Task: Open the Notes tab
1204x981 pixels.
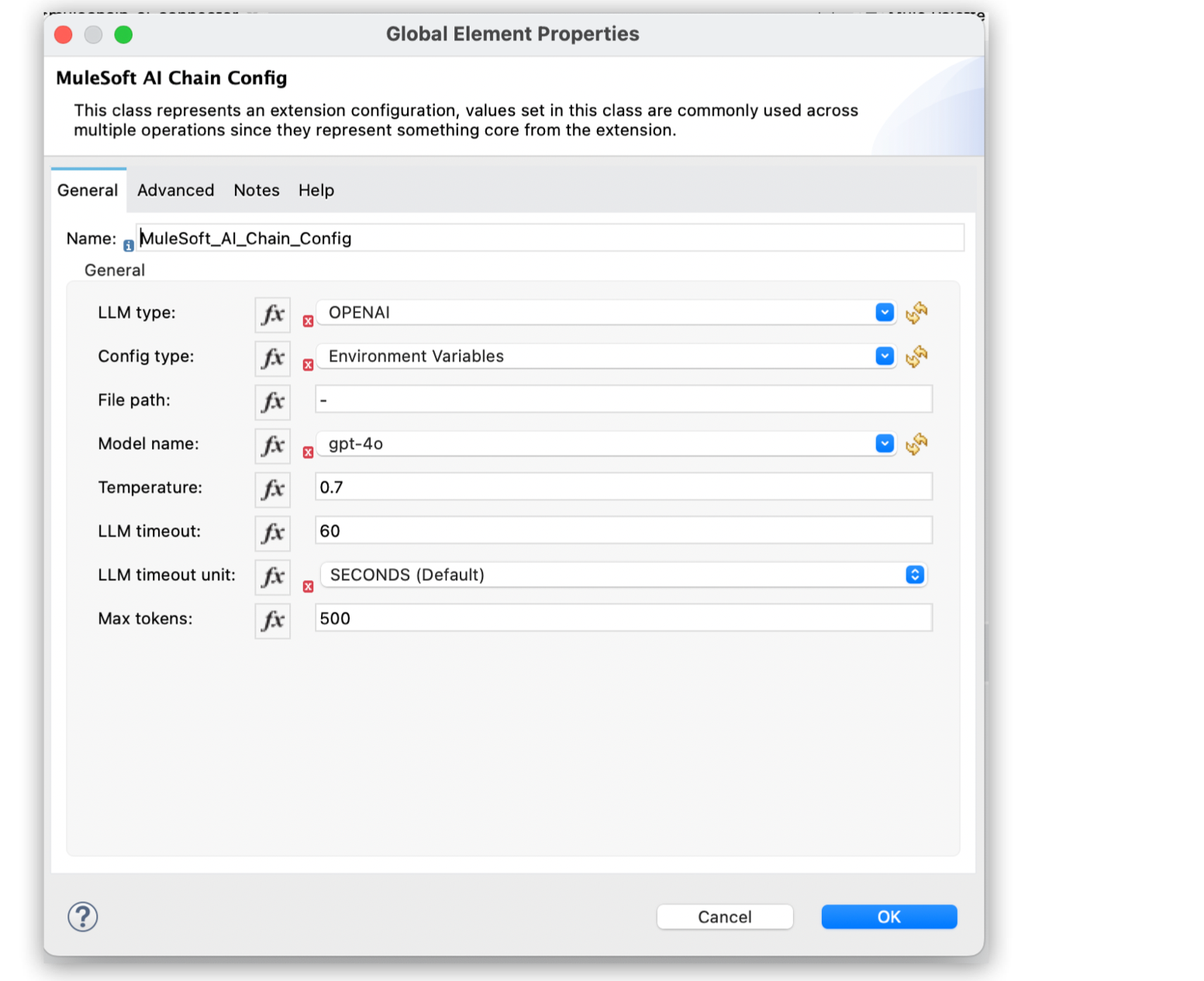Action: (257, 190)
